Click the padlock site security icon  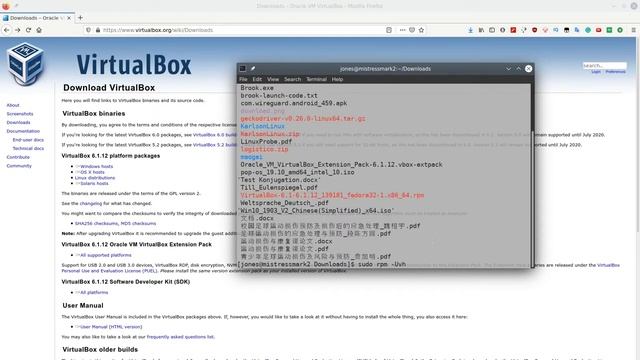[98, 30]
